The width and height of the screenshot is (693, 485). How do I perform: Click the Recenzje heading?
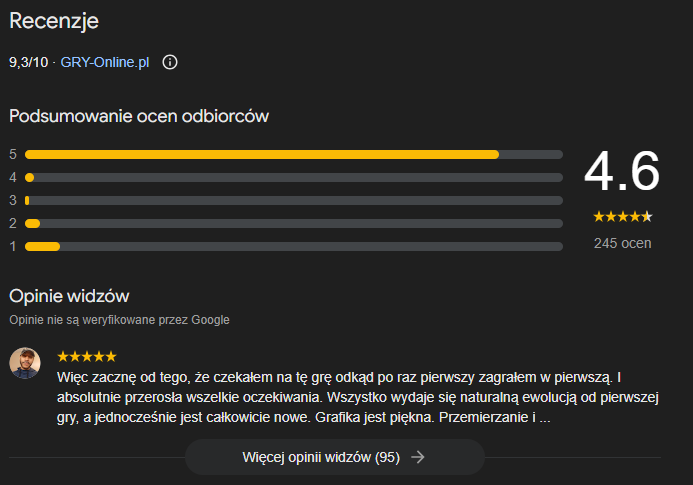(54, 21)
